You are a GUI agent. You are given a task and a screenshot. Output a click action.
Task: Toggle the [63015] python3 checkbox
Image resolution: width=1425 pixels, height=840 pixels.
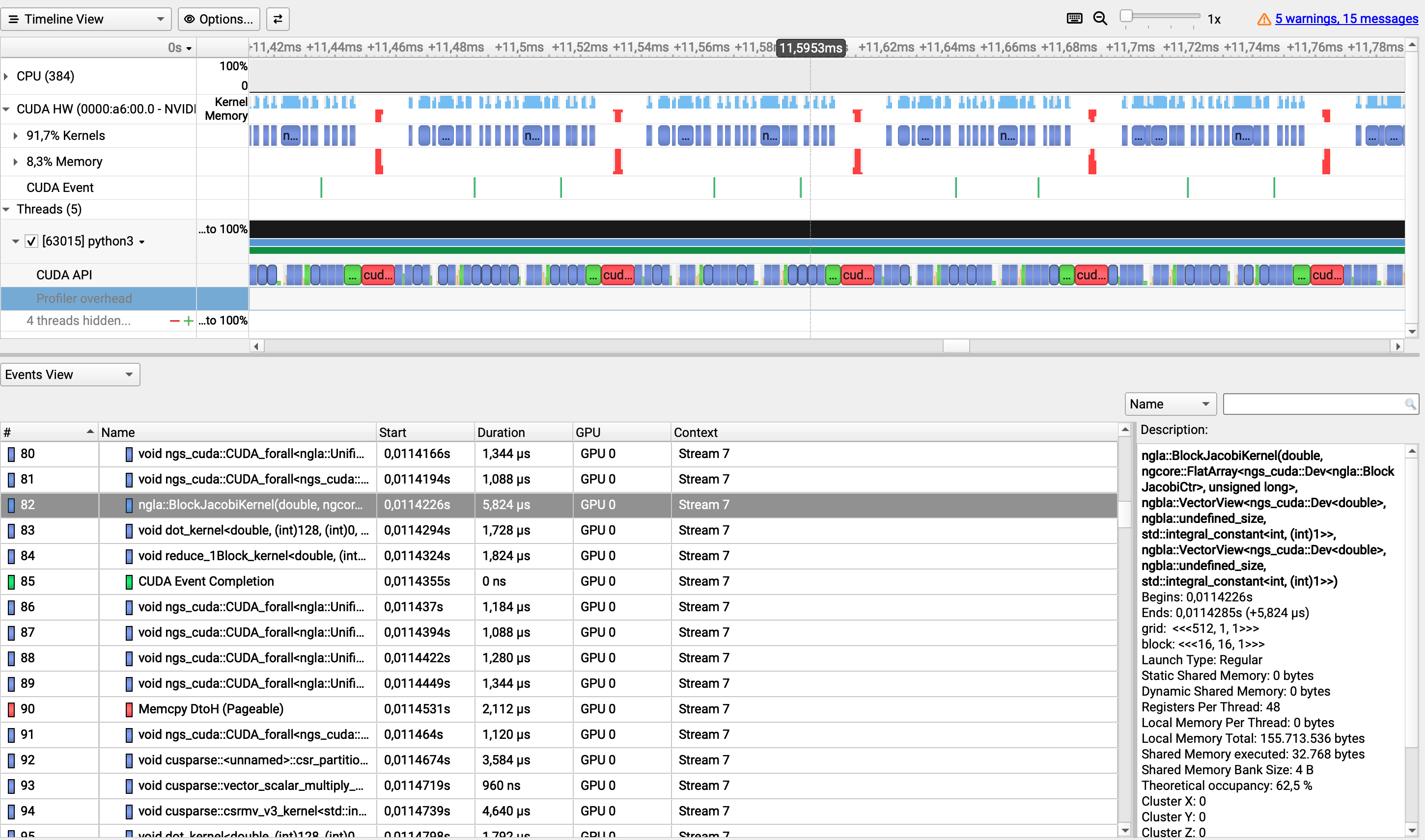click(x=31, y=241)
